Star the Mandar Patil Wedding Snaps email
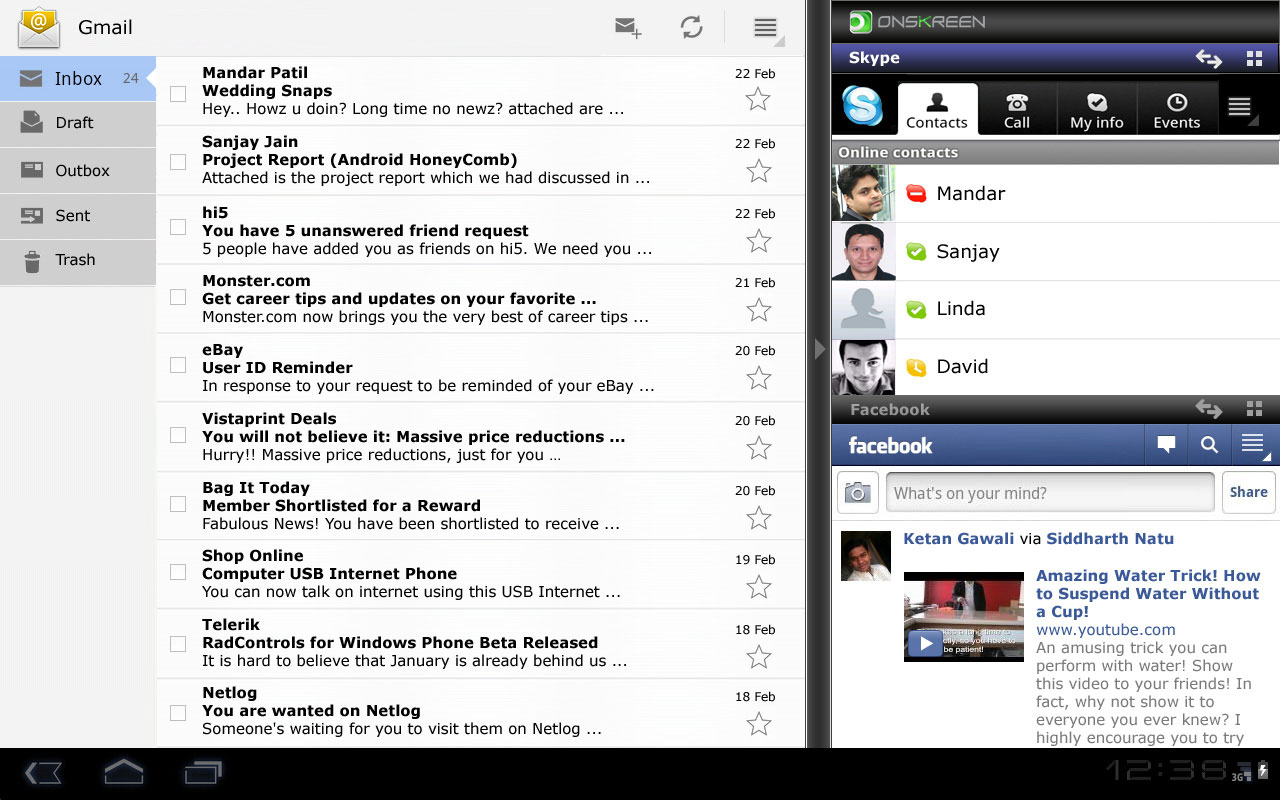 coord(759,99)
